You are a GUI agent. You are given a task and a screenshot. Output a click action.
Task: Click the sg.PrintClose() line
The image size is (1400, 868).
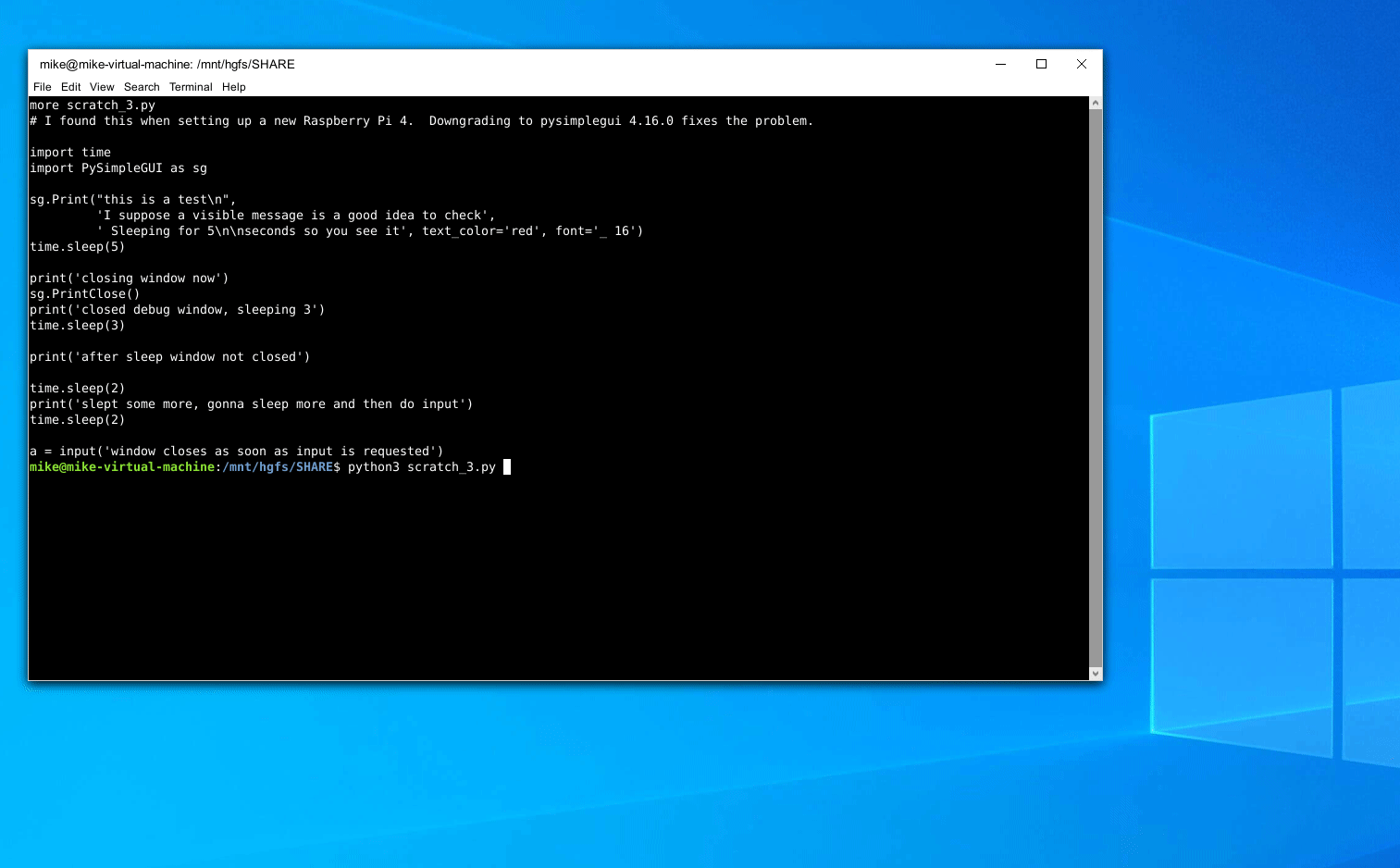84,293
